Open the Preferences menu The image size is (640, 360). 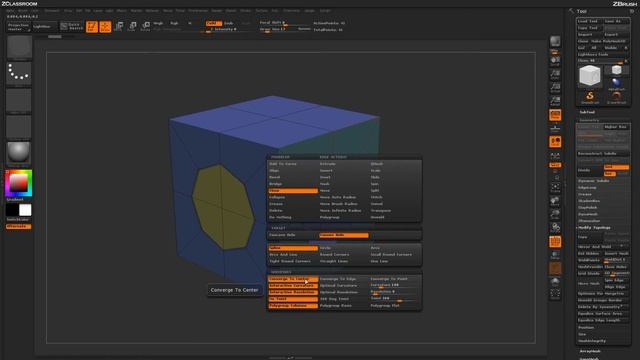tap(198, 11)
